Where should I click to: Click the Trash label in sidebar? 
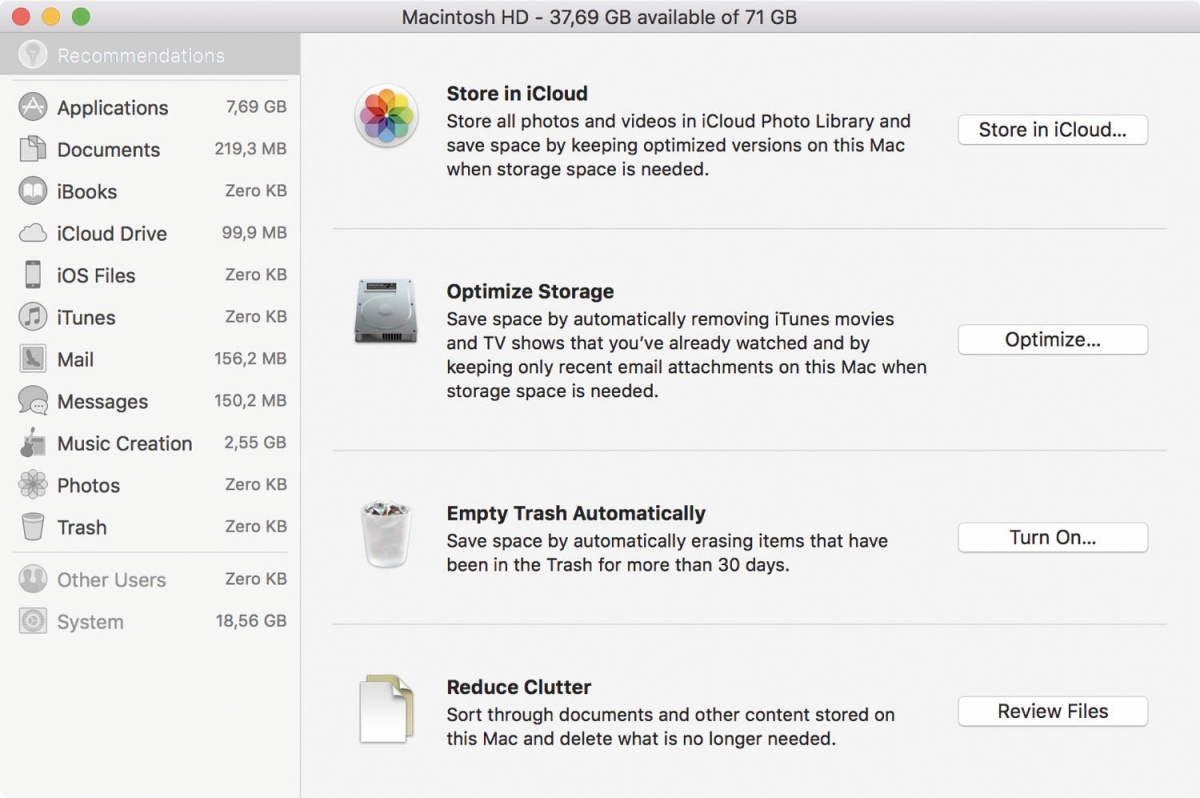click(82, 527)
